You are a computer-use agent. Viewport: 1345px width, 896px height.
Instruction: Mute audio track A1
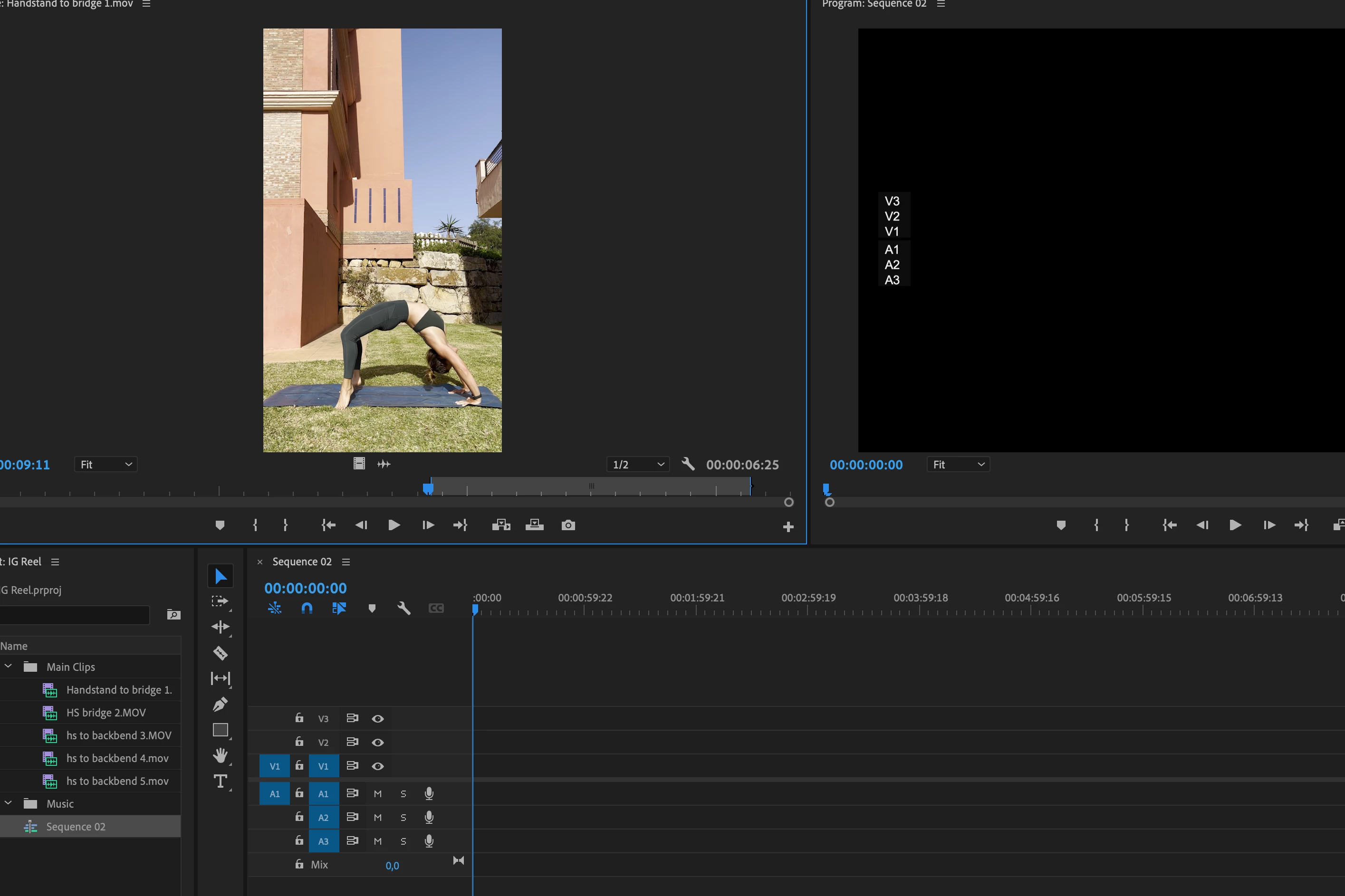click(377, 794)
